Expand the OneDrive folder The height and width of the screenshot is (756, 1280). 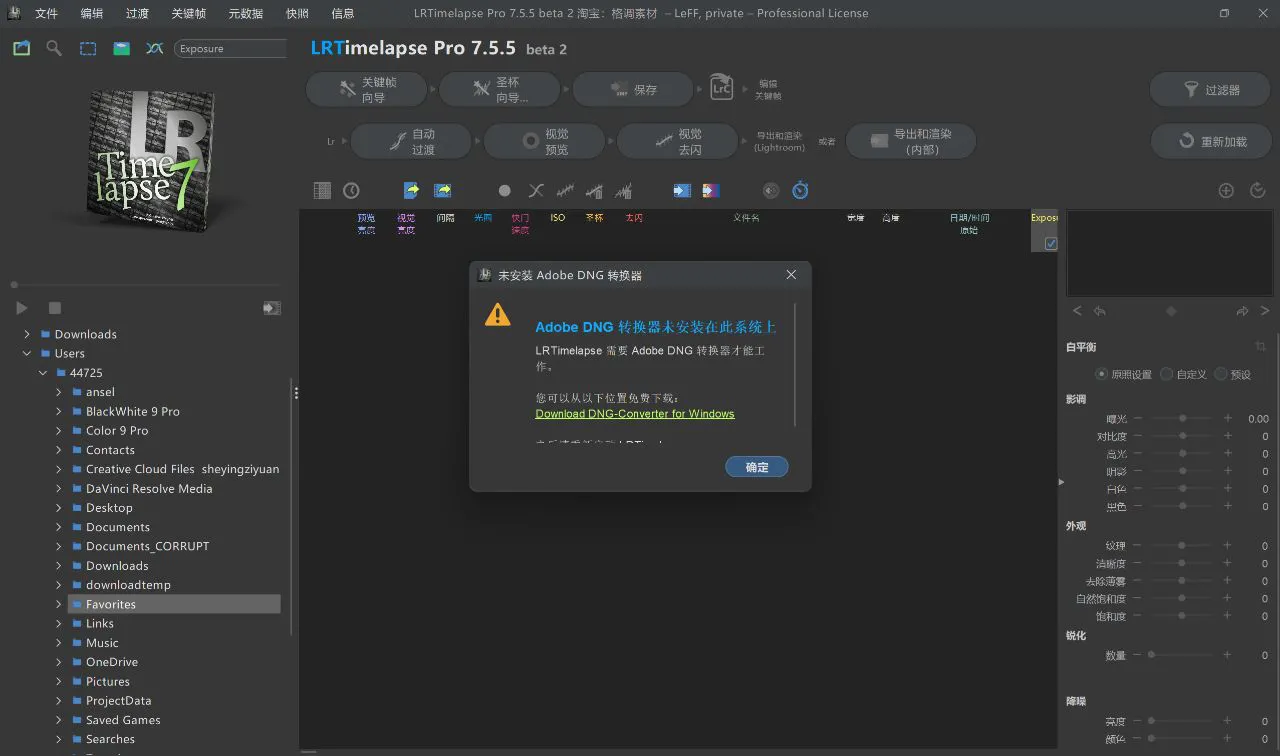(x=59, y=662)
